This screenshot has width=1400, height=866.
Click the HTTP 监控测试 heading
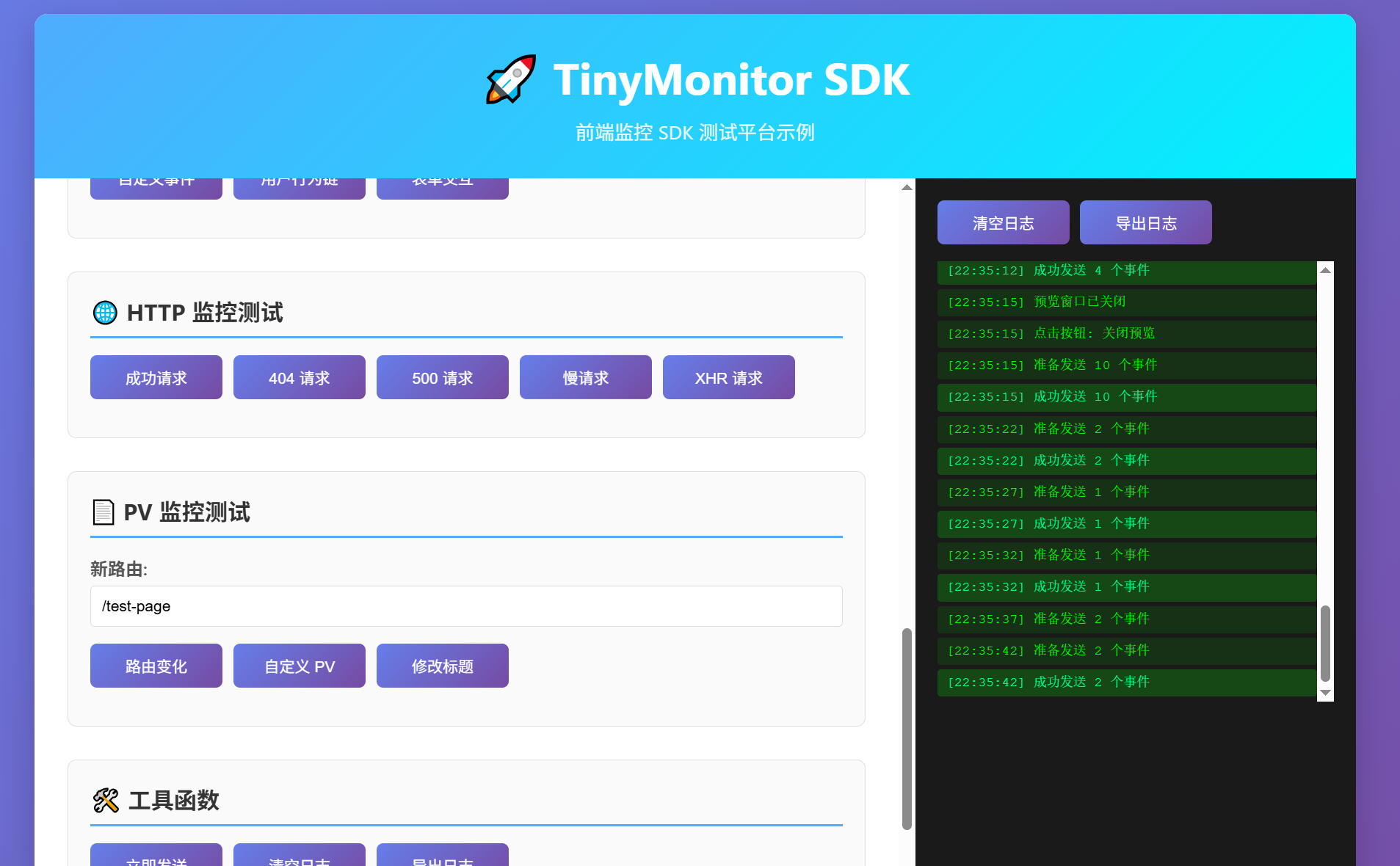[x=205, y=313]
